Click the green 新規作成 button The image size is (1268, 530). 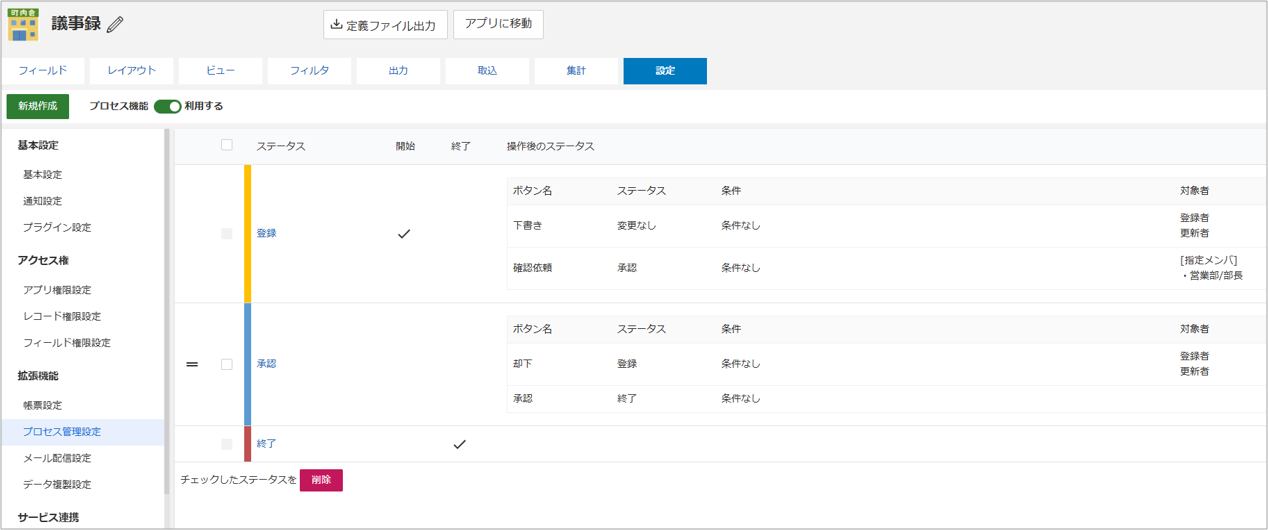point(38,106)
